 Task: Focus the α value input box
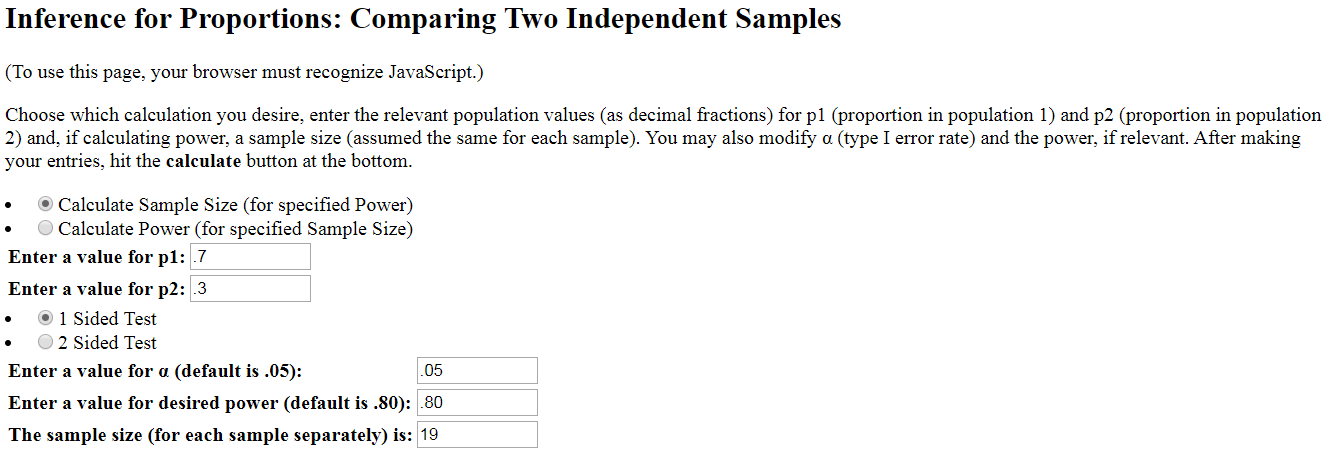tap(477, 371)
